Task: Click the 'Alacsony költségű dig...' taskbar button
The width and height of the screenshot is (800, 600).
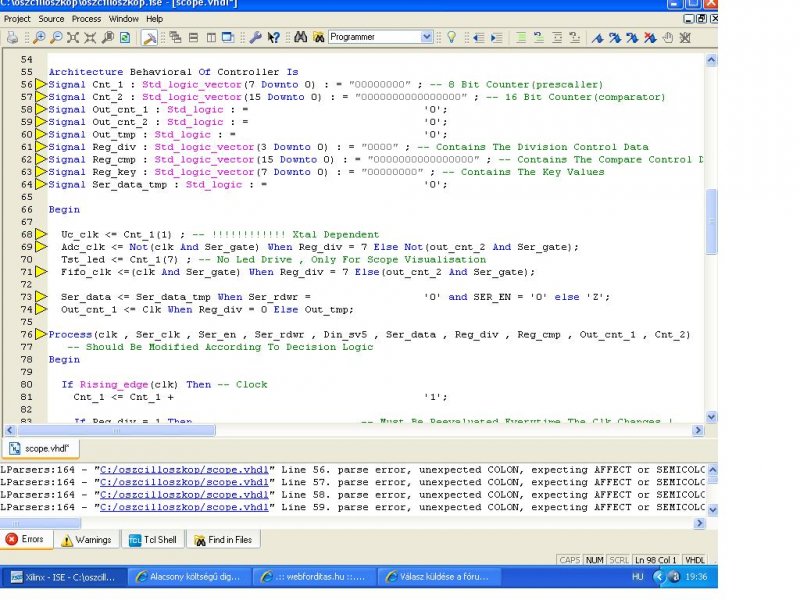Action: (x=188, y=577)
